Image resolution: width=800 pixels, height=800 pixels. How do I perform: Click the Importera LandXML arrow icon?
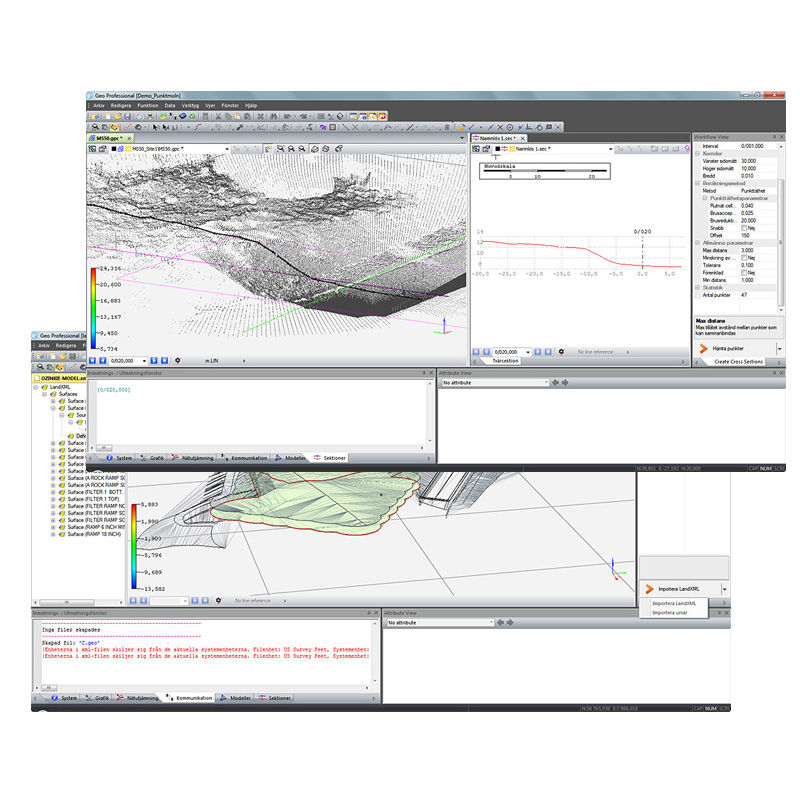click(x=649, y=590)
